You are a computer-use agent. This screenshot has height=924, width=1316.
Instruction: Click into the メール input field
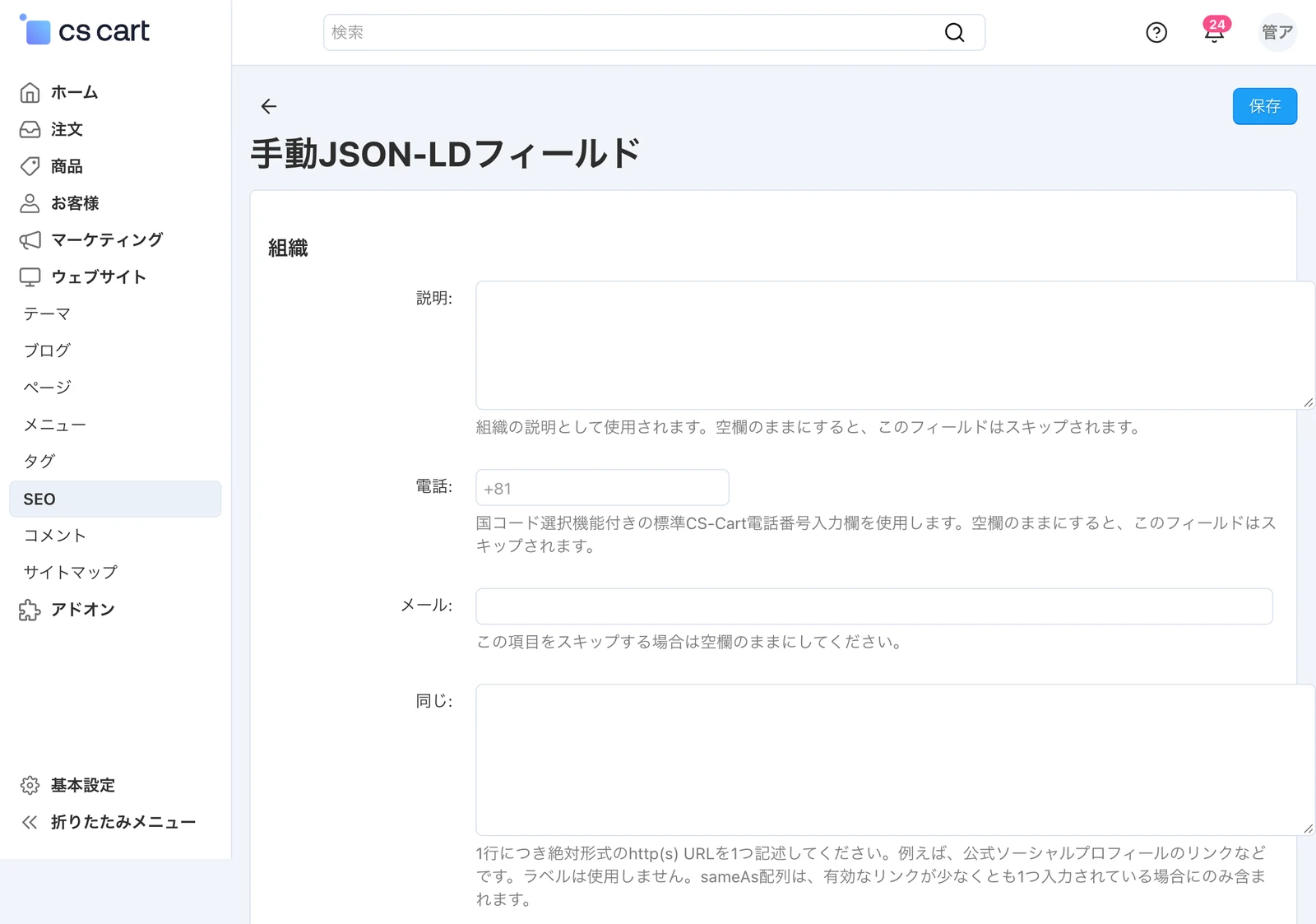874,606
